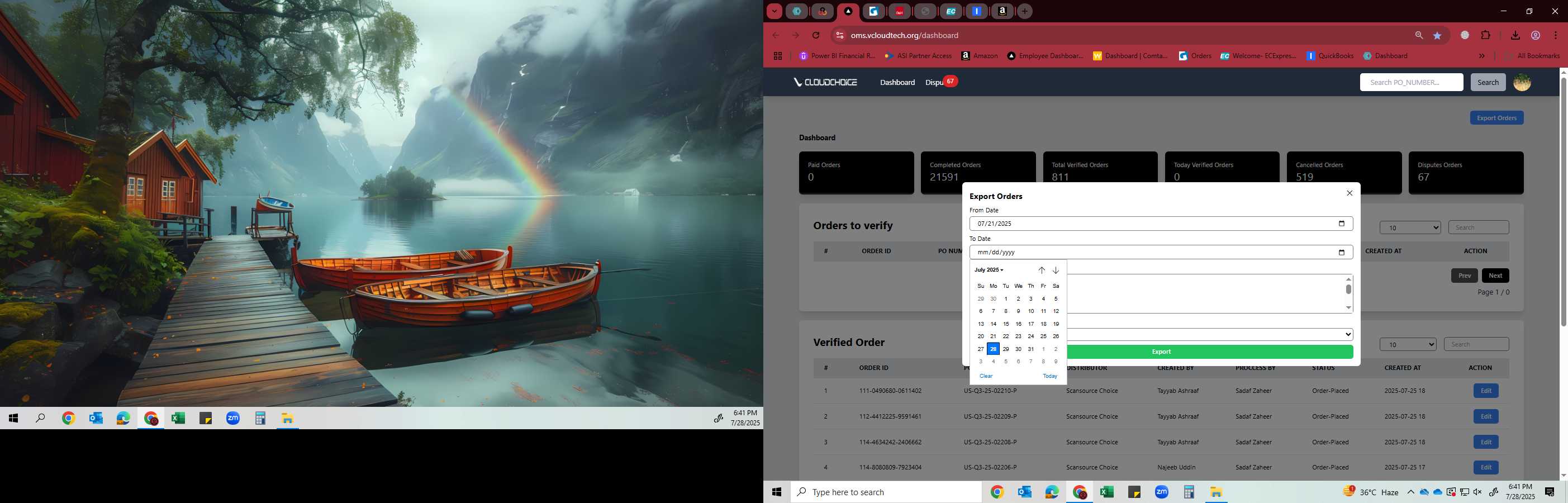
Task: Click 'Type here to search' taskbar box
Action: point(886,492)
